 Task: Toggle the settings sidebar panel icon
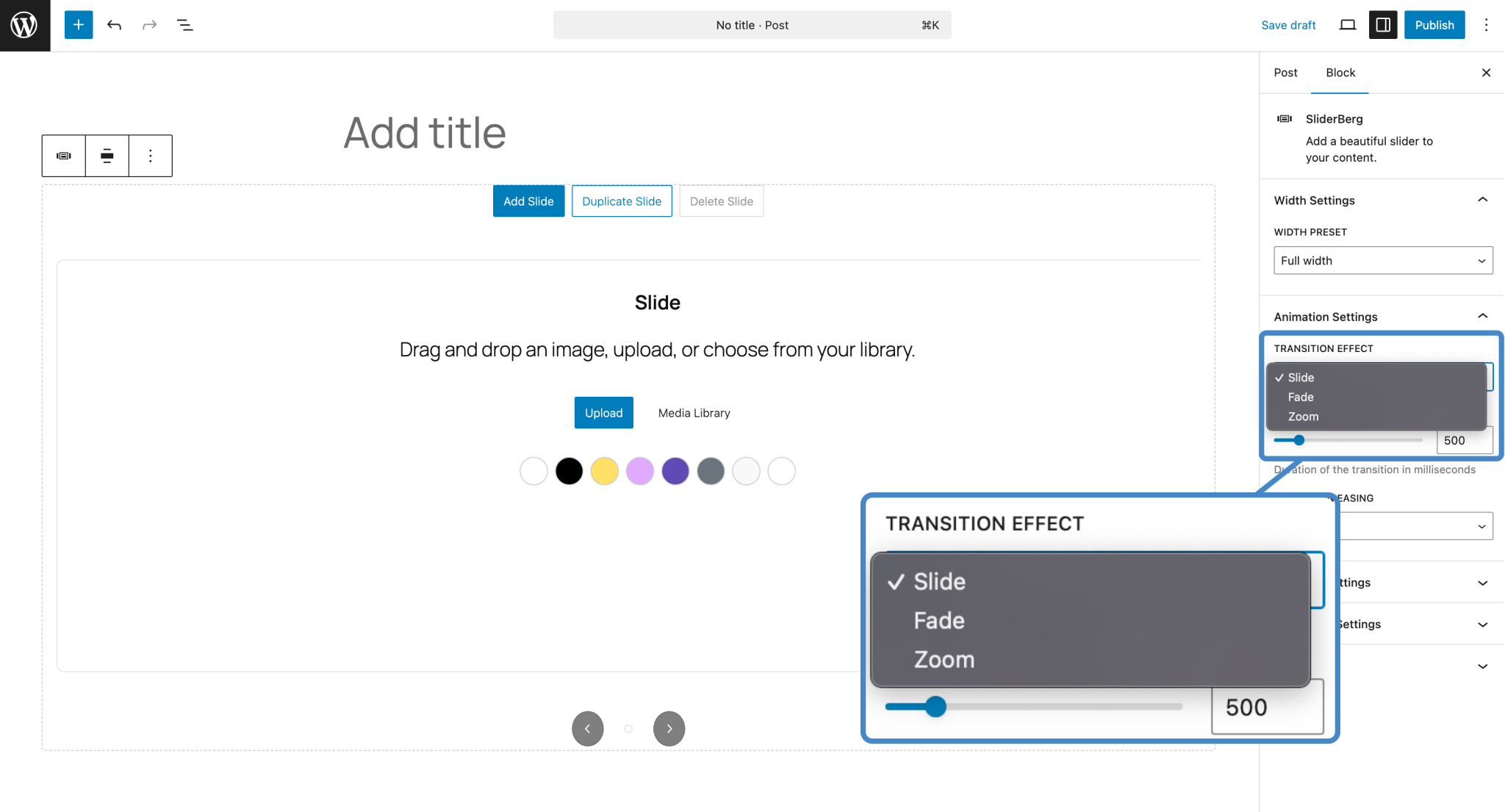coord(1383,24)
